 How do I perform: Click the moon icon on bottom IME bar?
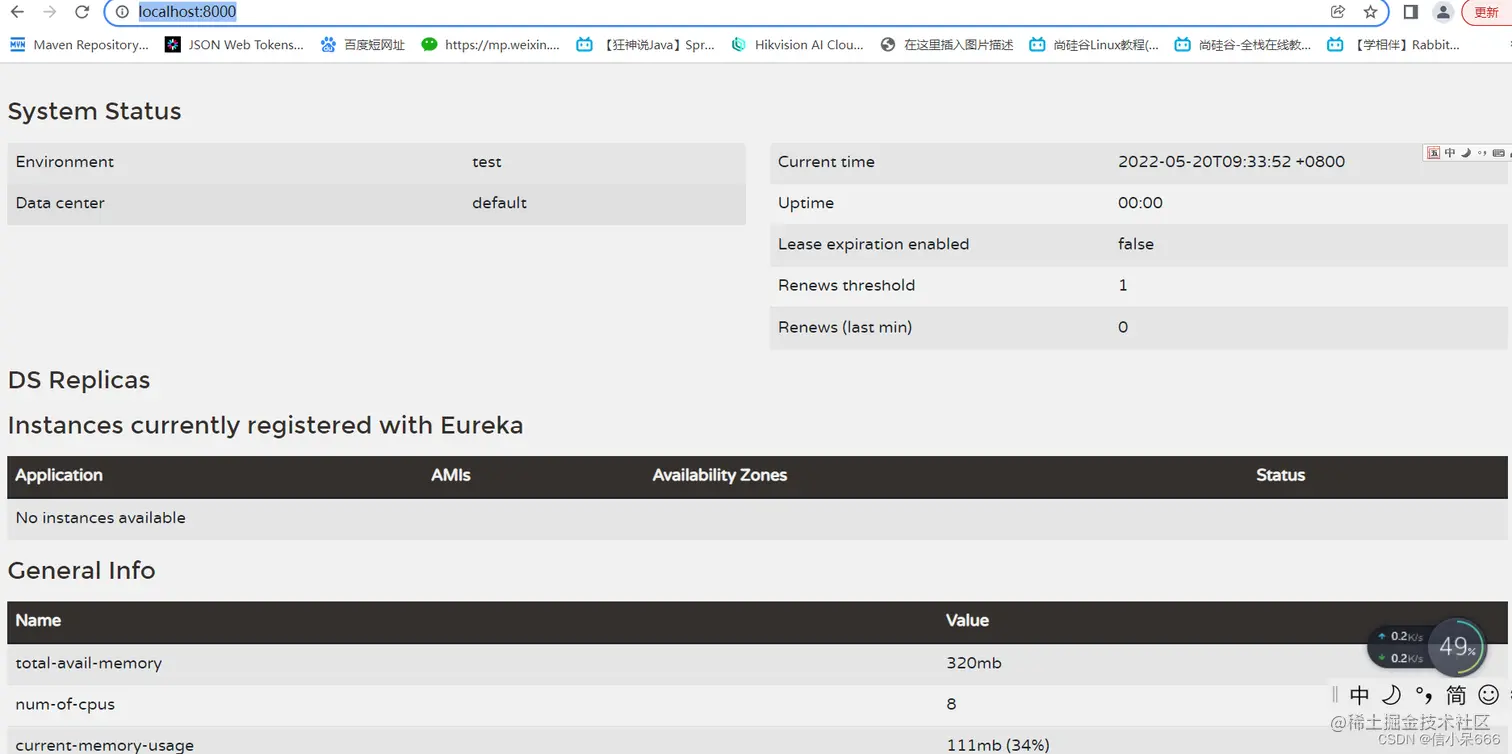click(1391, 695)
